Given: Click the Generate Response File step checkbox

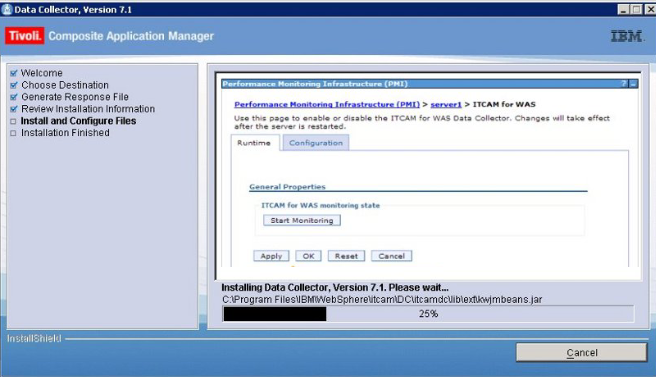Looking at the screenshot, I should (13, 97).
